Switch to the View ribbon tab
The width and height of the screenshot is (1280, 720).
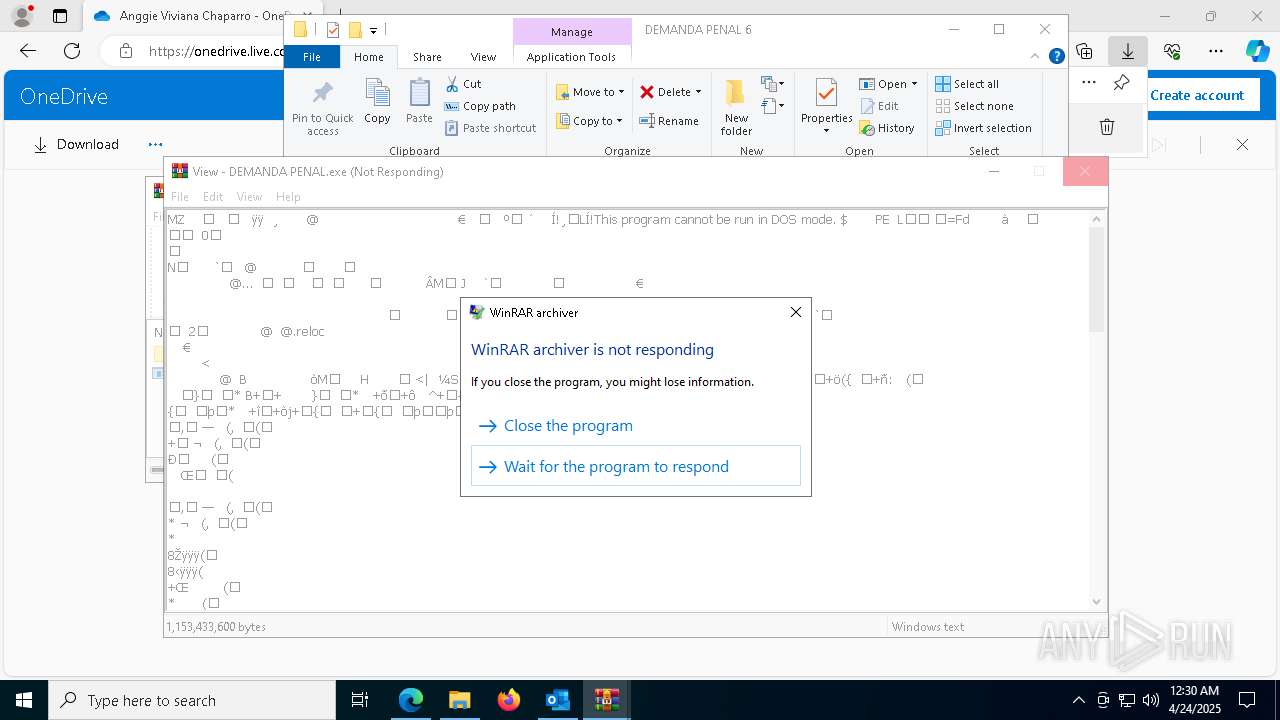pyautogui.click(x=483, y=57)
